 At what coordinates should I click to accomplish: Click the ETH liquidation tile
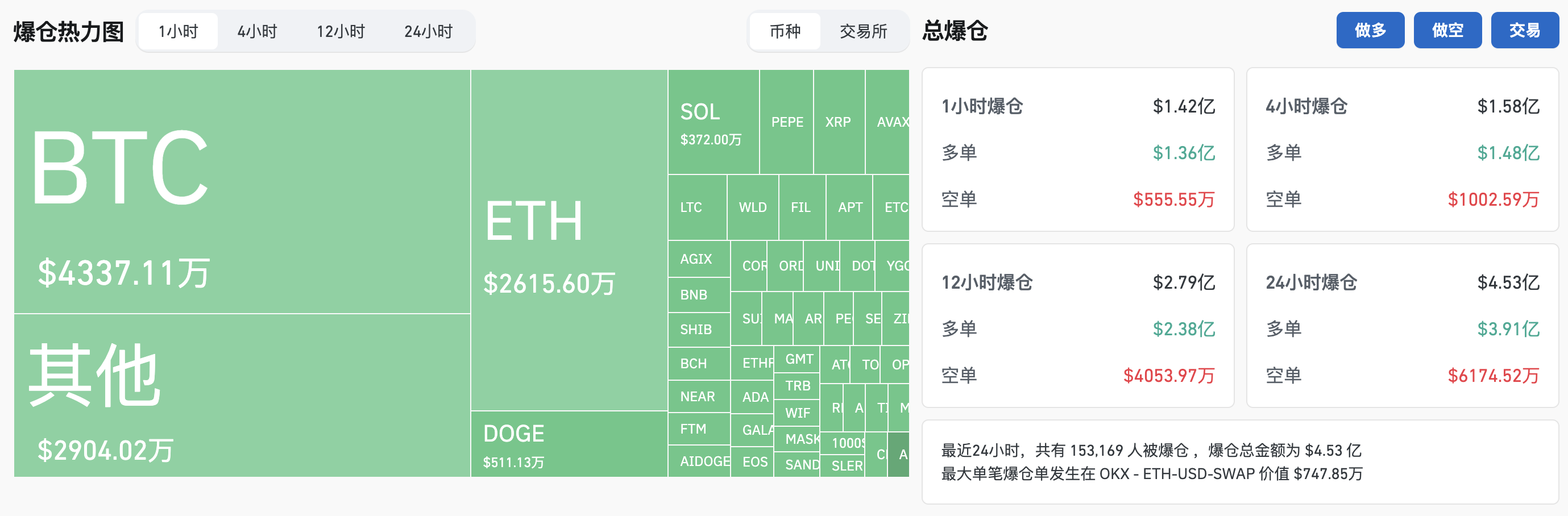[569, 240]
